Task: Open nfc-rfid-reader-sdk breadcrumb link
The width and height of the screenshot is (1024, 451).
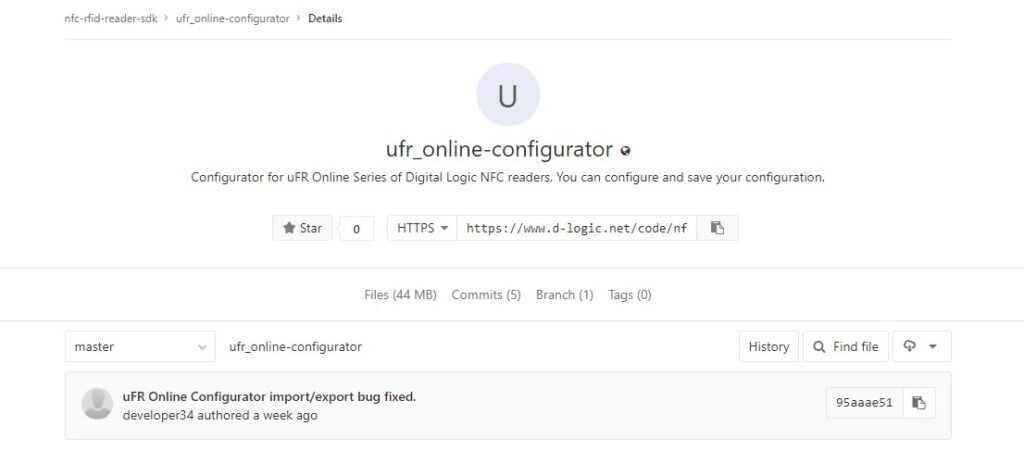Action: click(110, 18)
